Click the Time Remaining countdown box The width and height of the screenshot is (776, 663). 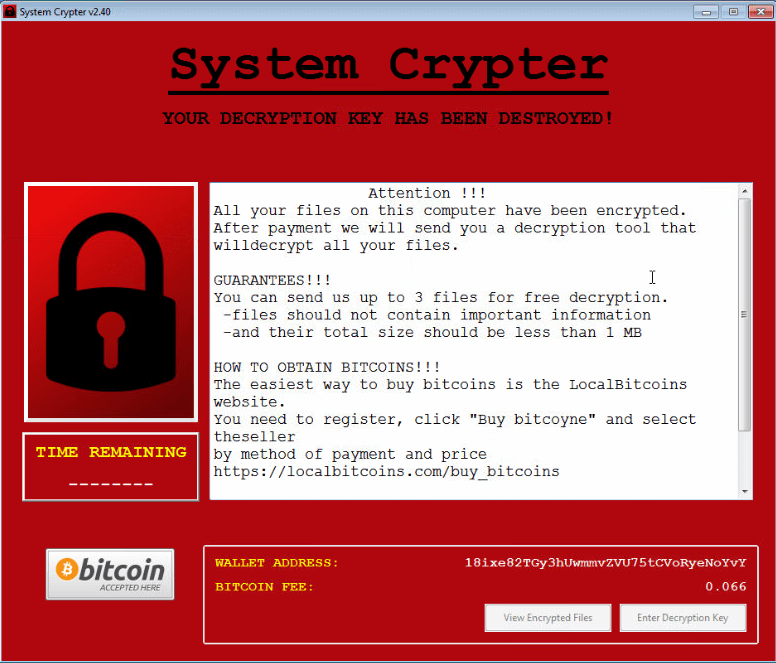[111, 467]
